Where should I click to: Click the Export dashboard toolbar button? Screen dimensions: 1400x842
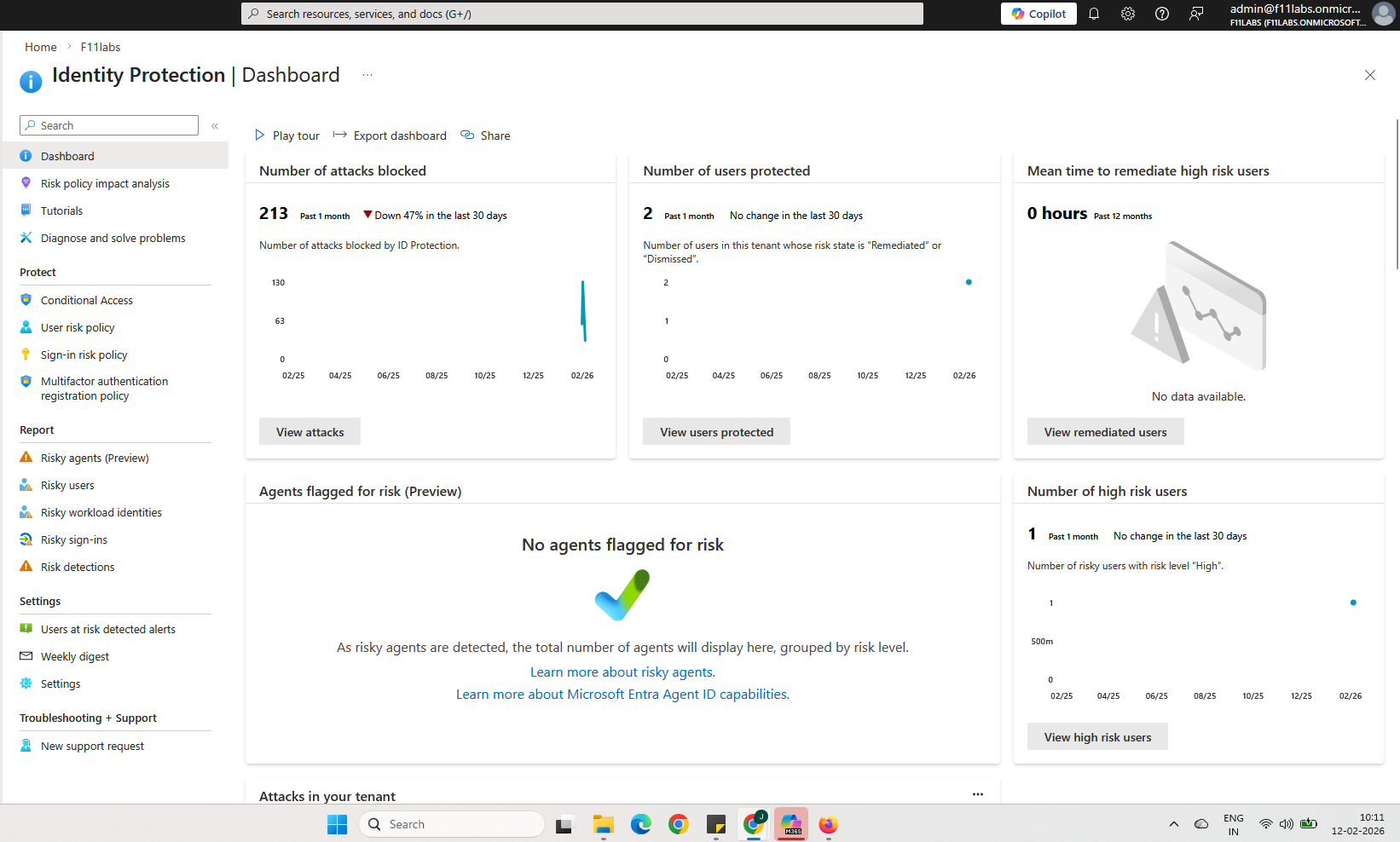[390, 136]
